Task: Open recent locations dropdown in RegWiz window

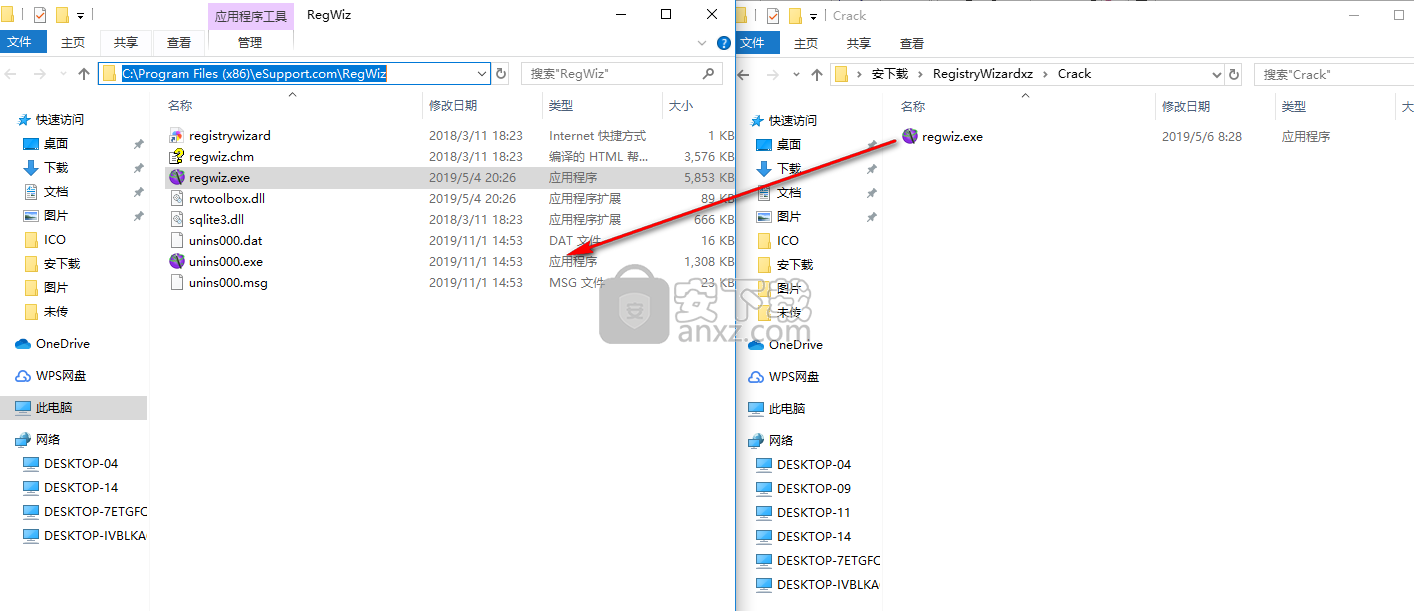Action: 64,74
